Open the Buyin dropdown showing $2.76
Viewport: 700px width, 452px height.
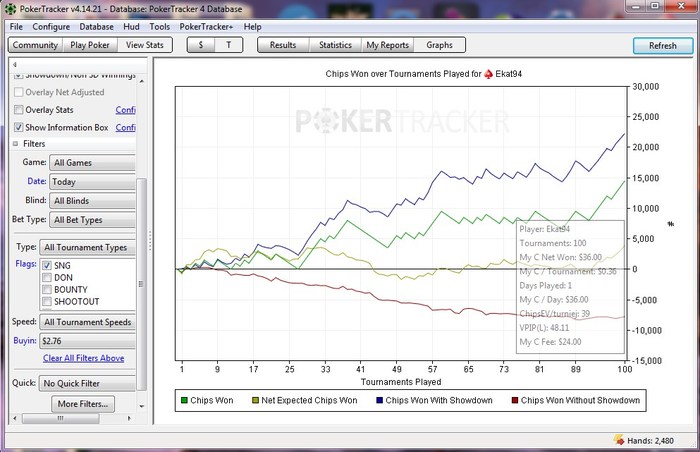88,341
